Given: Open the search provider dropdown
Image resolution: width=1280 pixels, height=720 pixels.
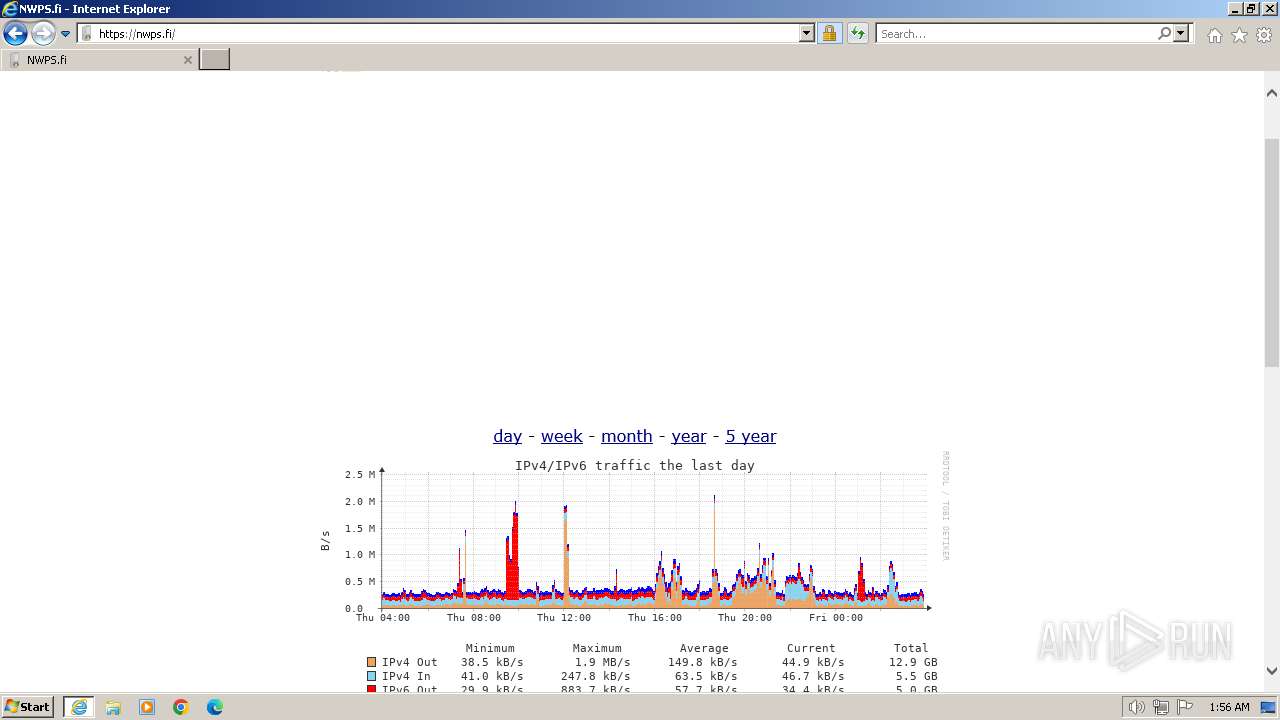Looking at the screenshot, I should click(x=1181, y=34).
